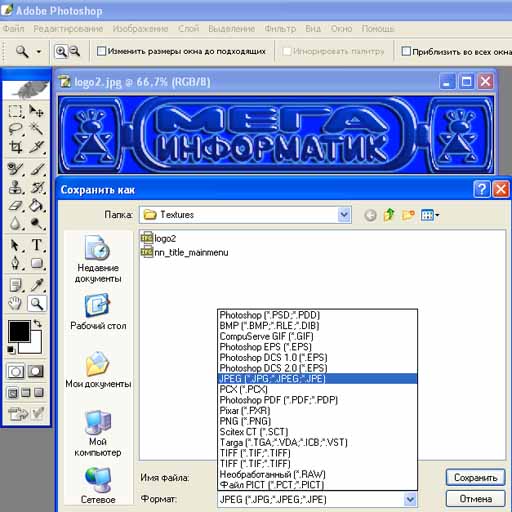Select the Healing Brush tool
Viewport: 512px width, 512px height.
pos(15,169)
